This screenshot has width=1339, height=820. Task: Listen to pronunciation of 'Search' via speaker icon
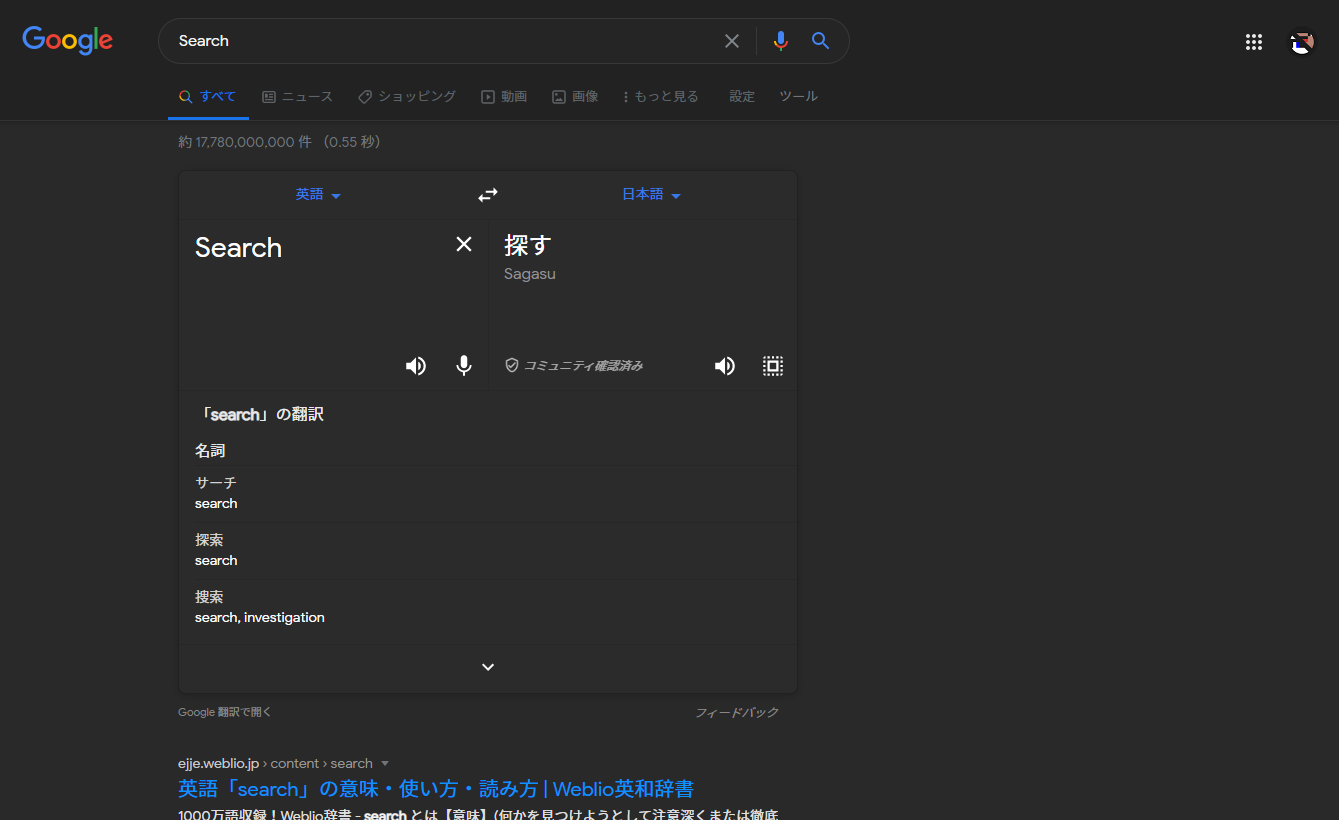coord(415,365)
